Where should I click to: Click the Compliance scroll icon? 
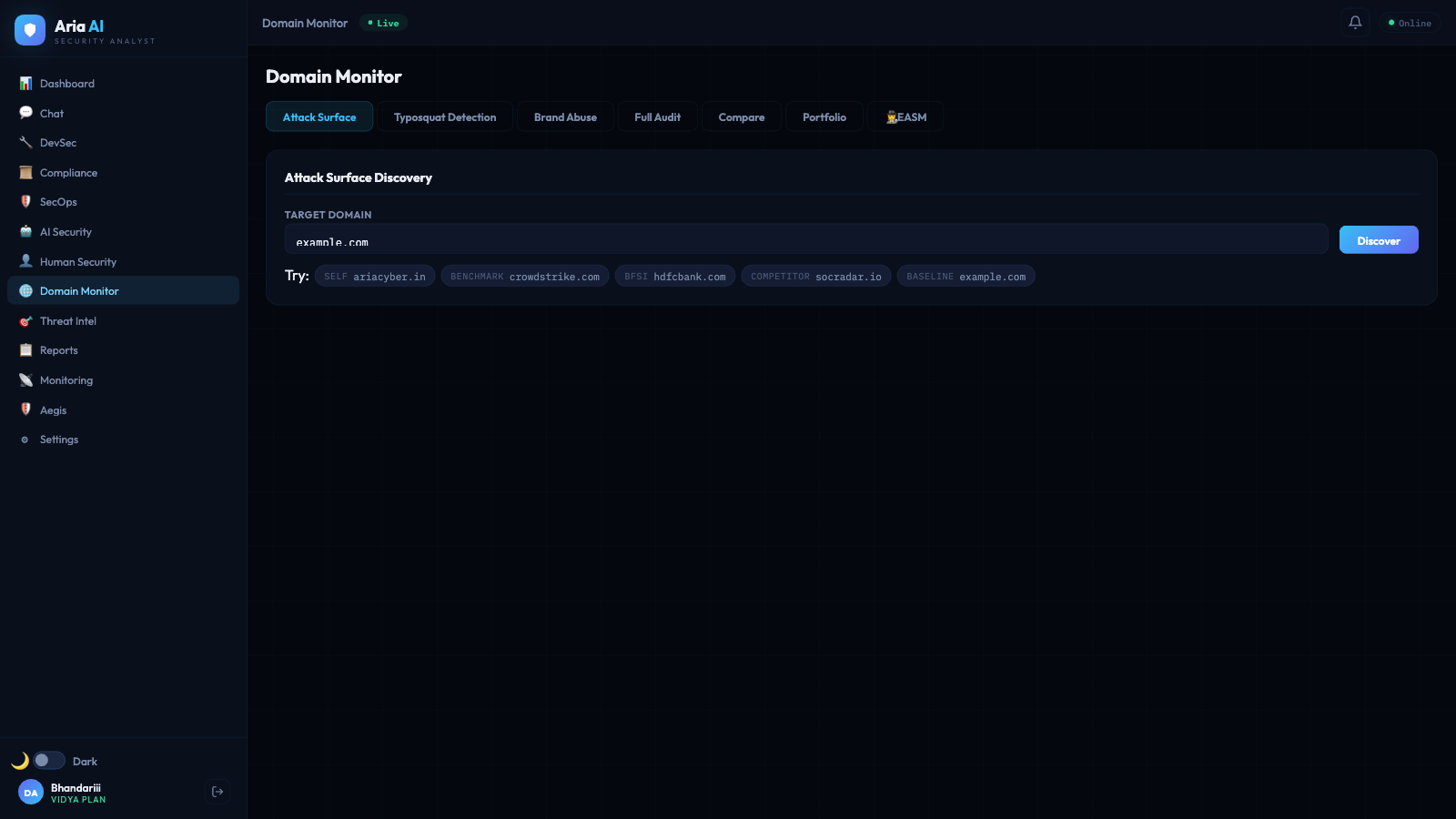point(25,173)
